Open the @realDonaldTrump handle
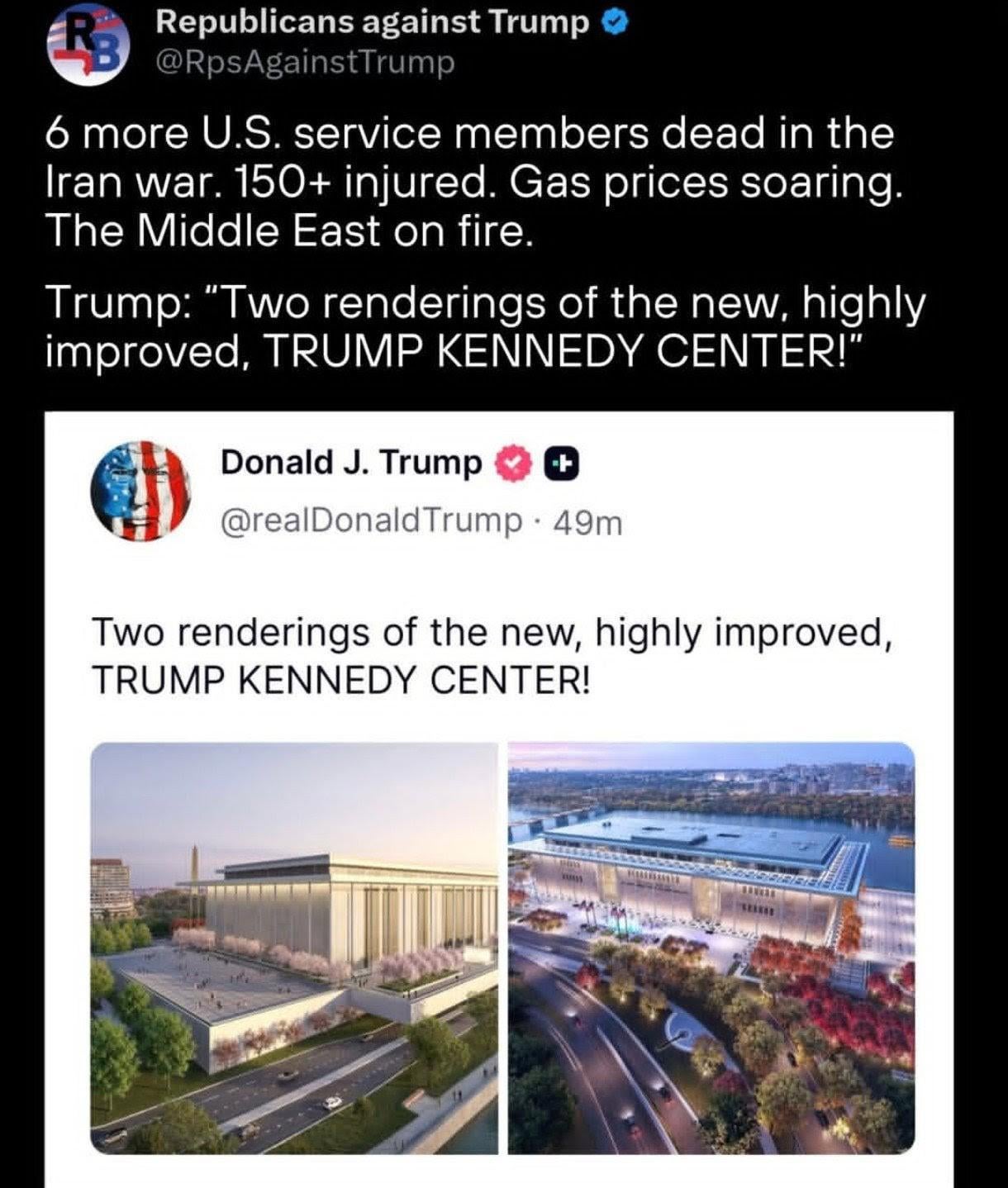The height and width of the screenshot is (1188, 1008). click(372, 521)
